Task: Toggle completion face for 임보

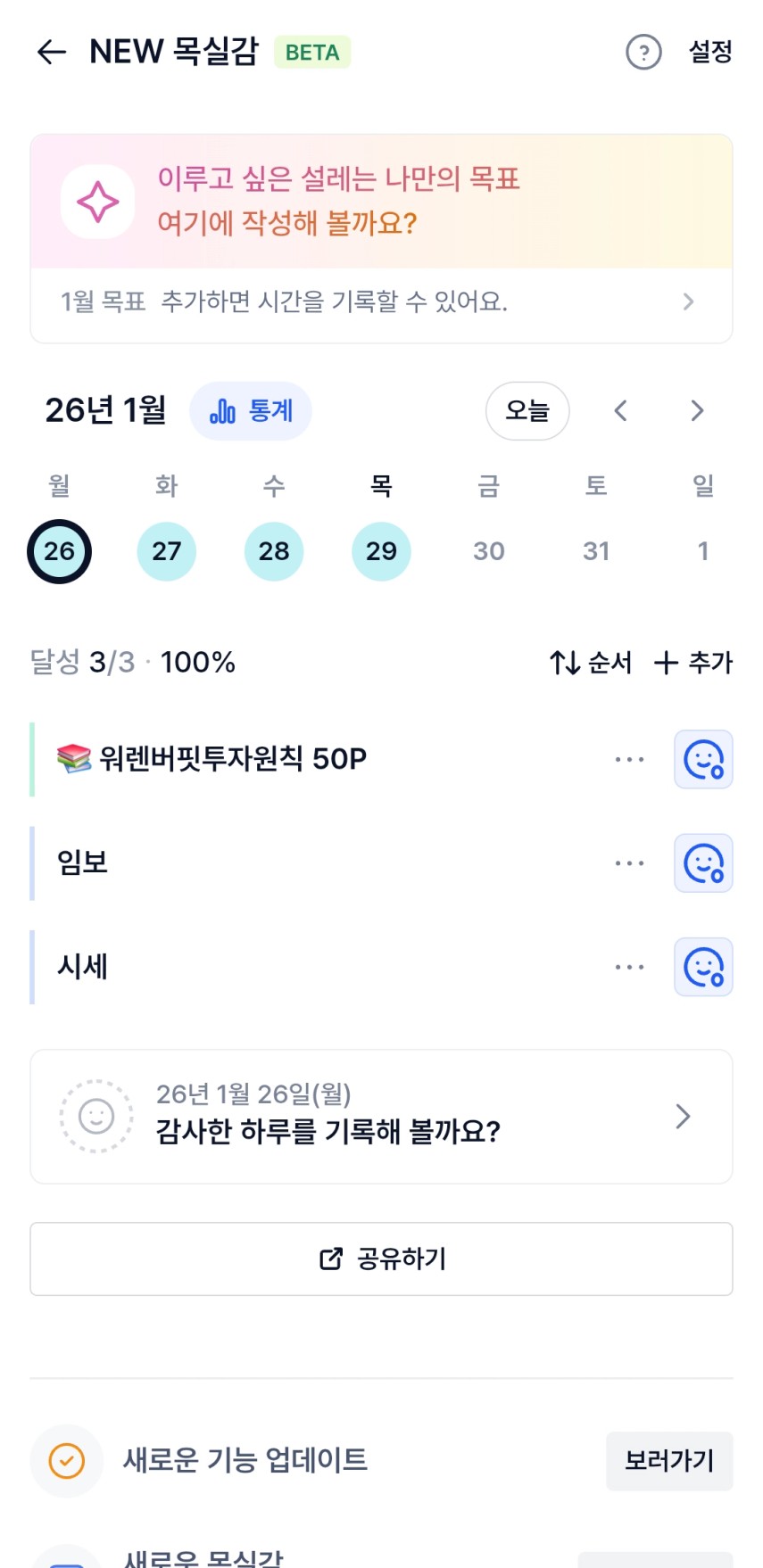Action: point(703,863)
